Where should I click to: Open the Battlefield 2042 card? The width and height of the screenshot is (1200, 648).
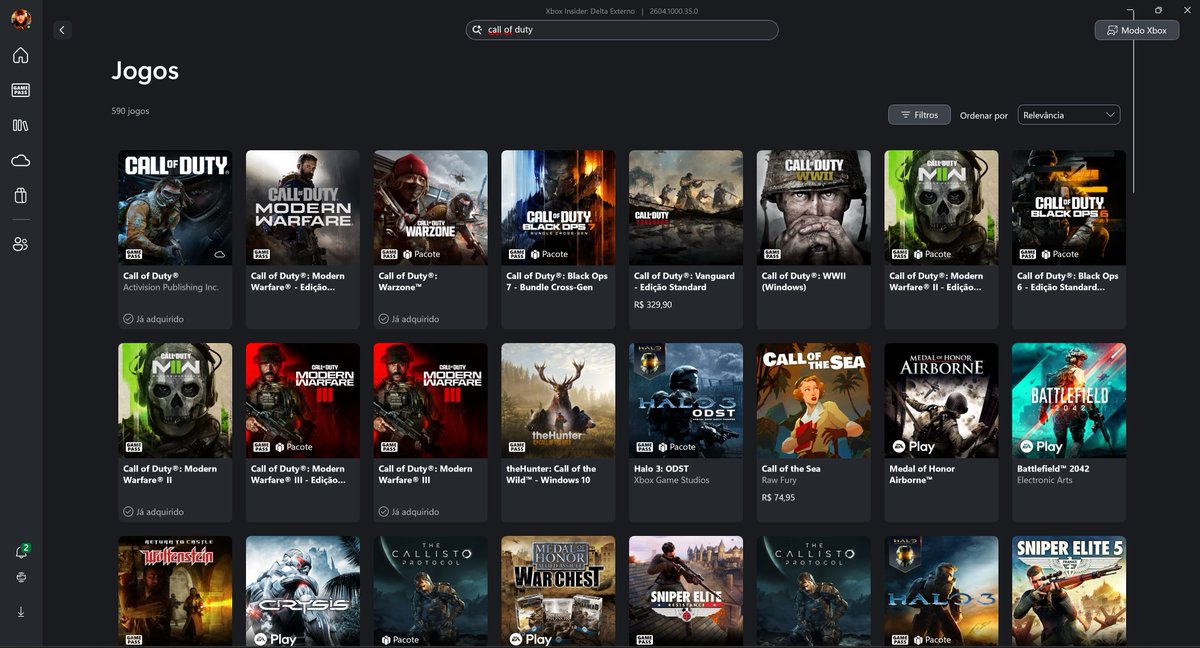(x=1069, y=433)
